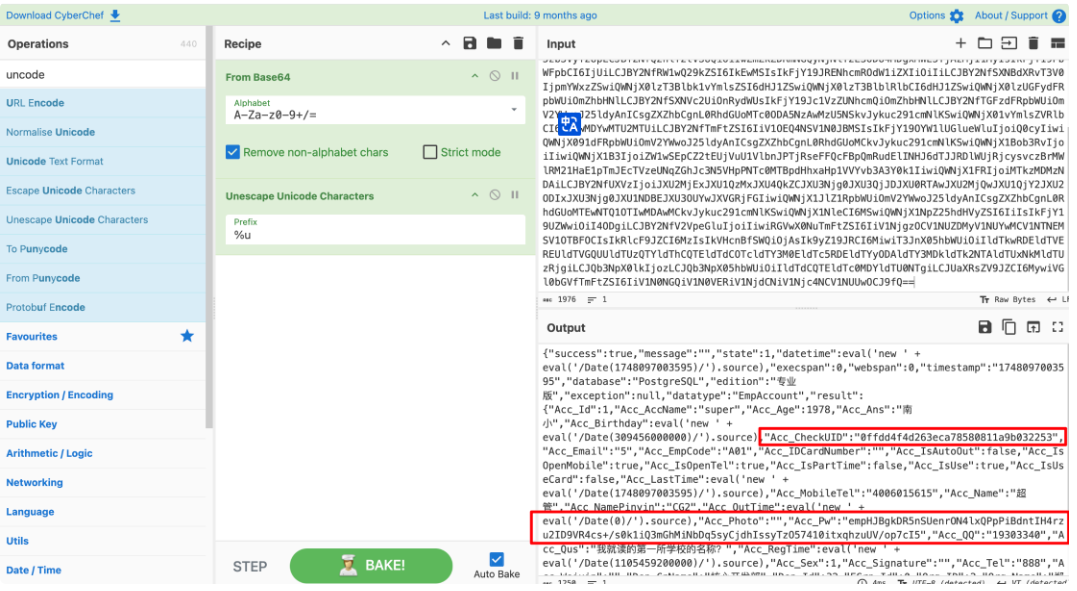The image size is (1077, 591).
Task: Maximise the output pane
Action: (x=1058, y=327)
